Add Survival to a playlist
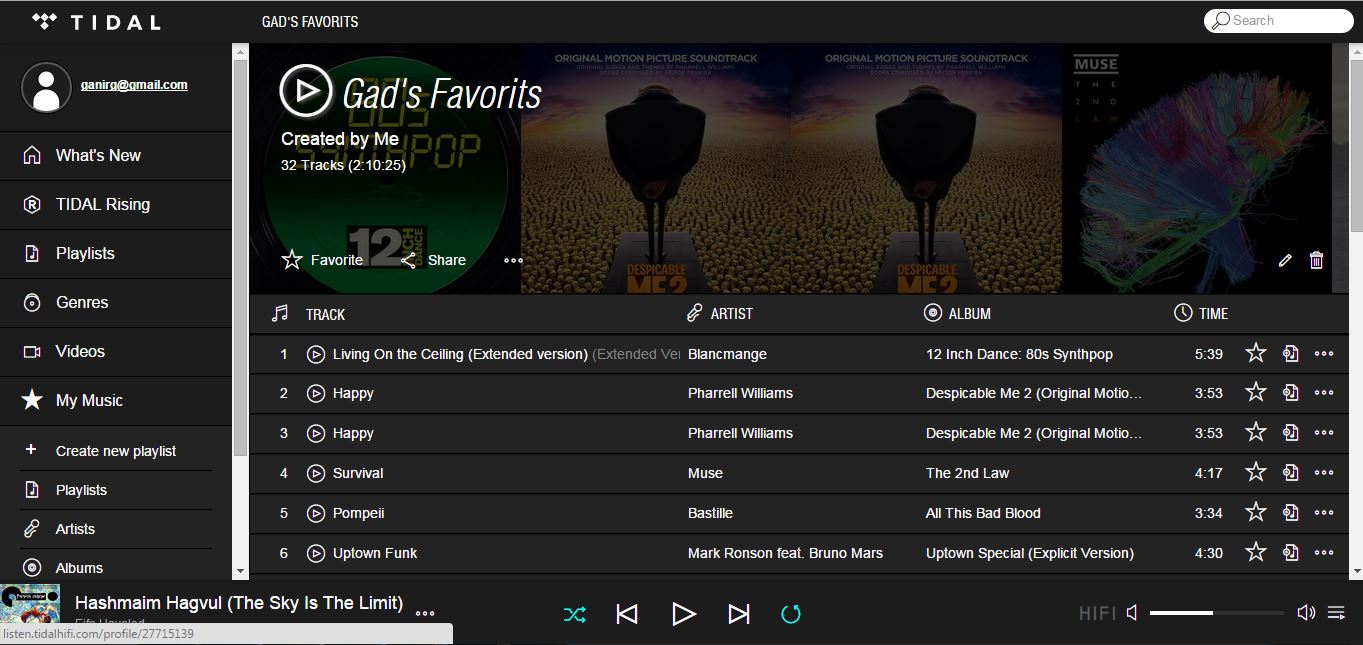1363x645 pixels. tap(1291, 472)
